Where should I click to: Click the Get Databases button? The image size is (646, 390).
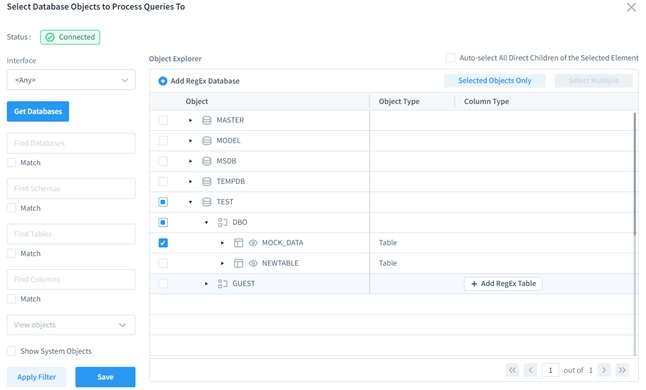tap(38, 112)
